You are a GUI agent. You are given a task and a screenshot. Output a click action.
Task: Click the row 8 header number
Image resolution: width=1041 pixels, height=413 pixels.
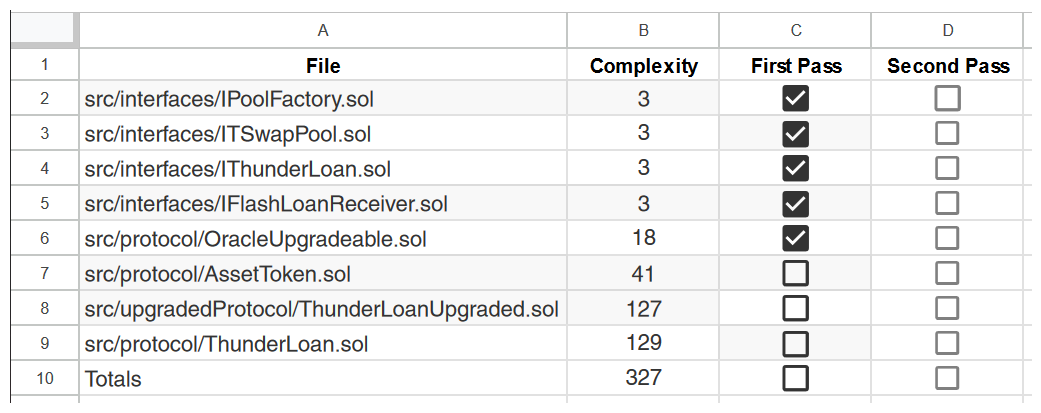(x=44, y=308)
